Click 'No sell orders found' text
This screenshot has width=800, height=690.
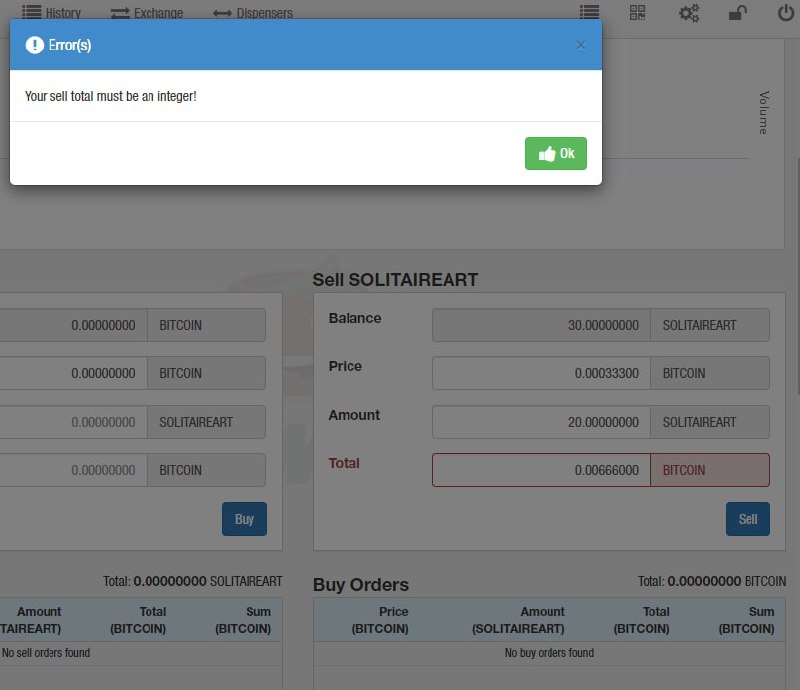click(x=46, y=653)
